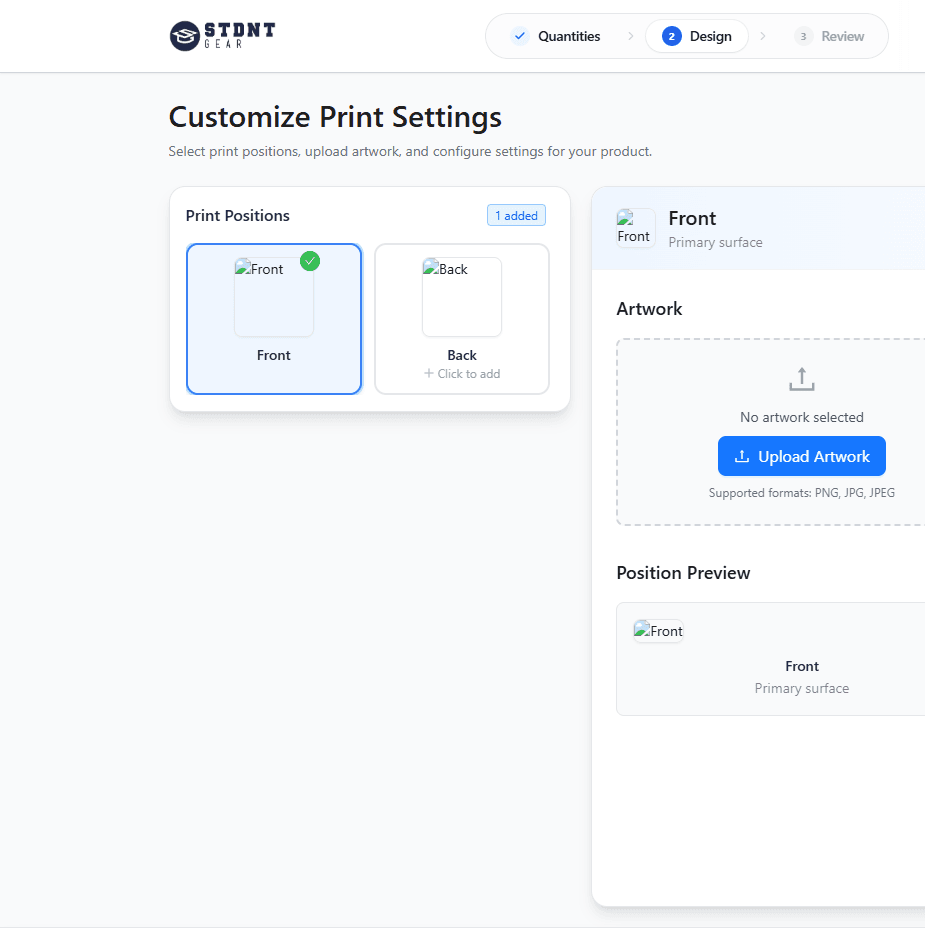Screen dimensions: 925x933
Task: Click the '1 added' badge
Action: [516, 215]
